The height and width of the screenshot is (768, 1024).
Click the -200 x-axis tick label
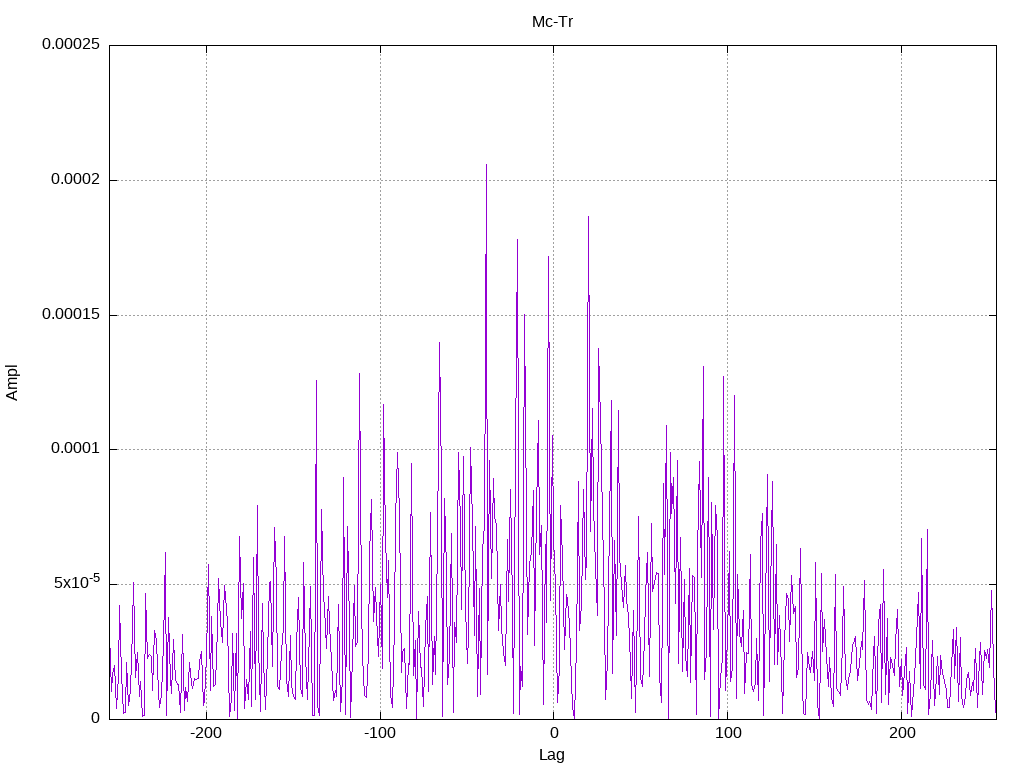pyautogui.click(x=206, y=733)
